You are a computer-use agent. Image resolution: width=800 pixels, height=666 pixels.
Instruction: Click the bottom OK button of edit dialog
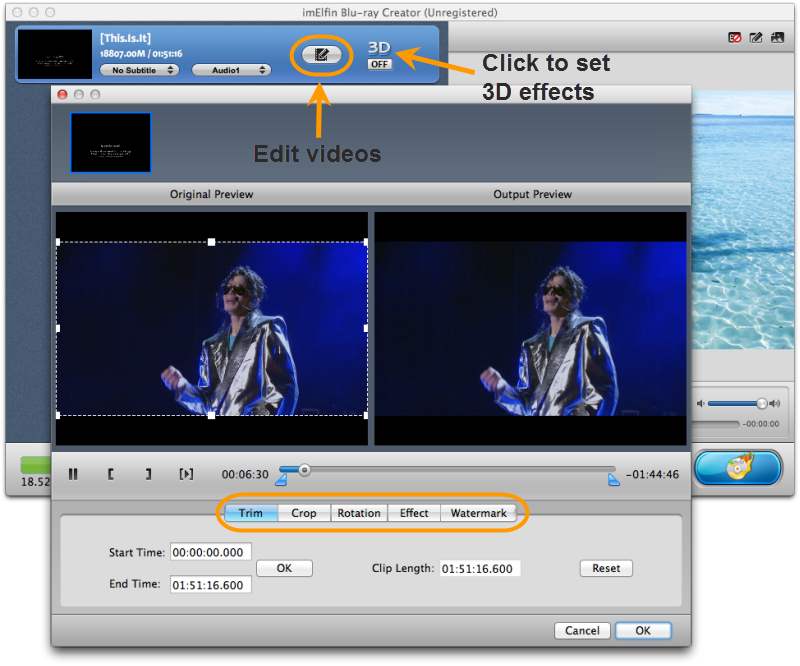pyautogui.click(x=643, y=630)
